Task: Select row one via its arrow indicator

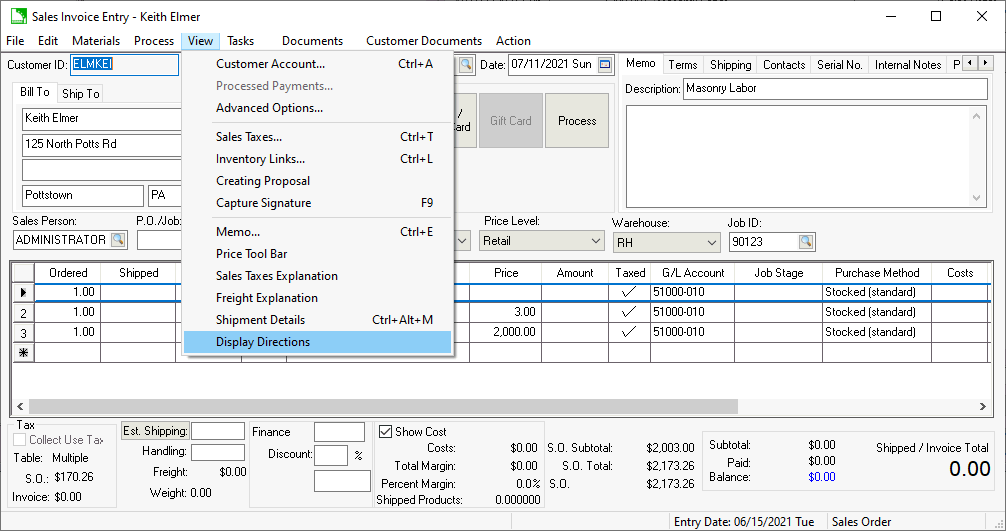Action: pos(22,292)
